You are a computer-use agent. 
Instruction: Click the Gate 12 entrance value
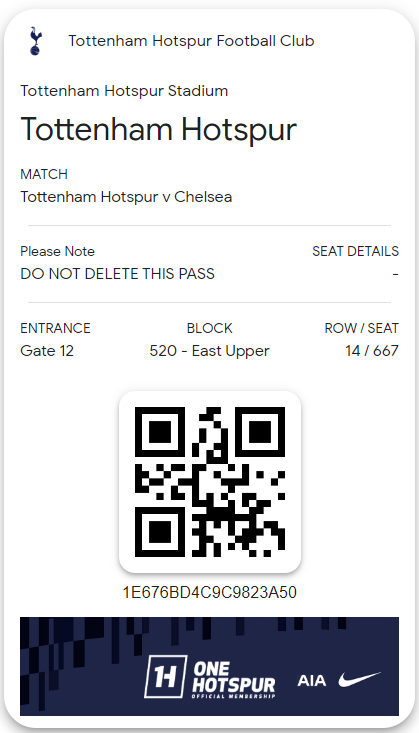coord(47,351)
